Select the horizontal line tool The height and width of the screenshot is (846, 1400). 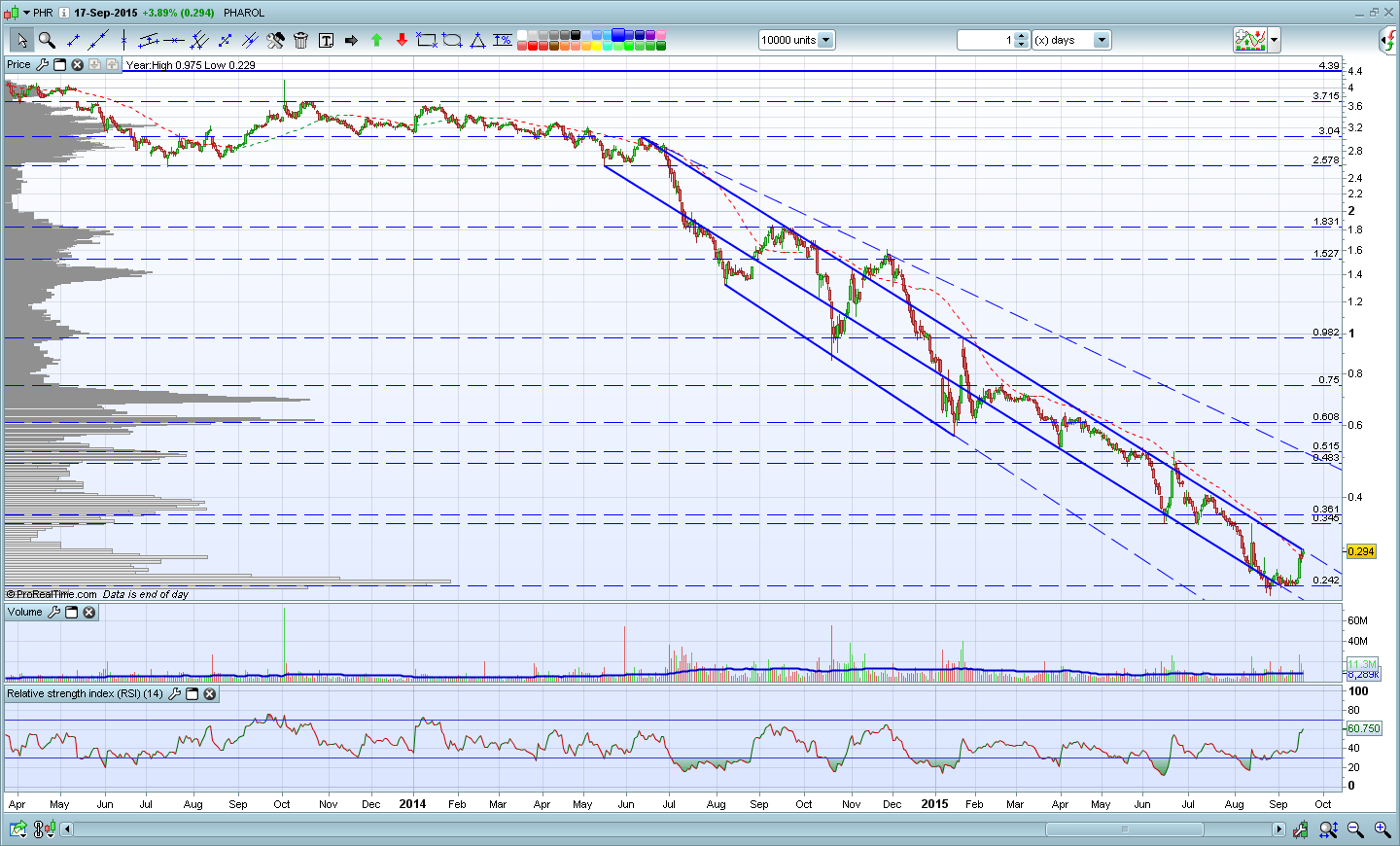pyautogui.click(x=174, y=40)
